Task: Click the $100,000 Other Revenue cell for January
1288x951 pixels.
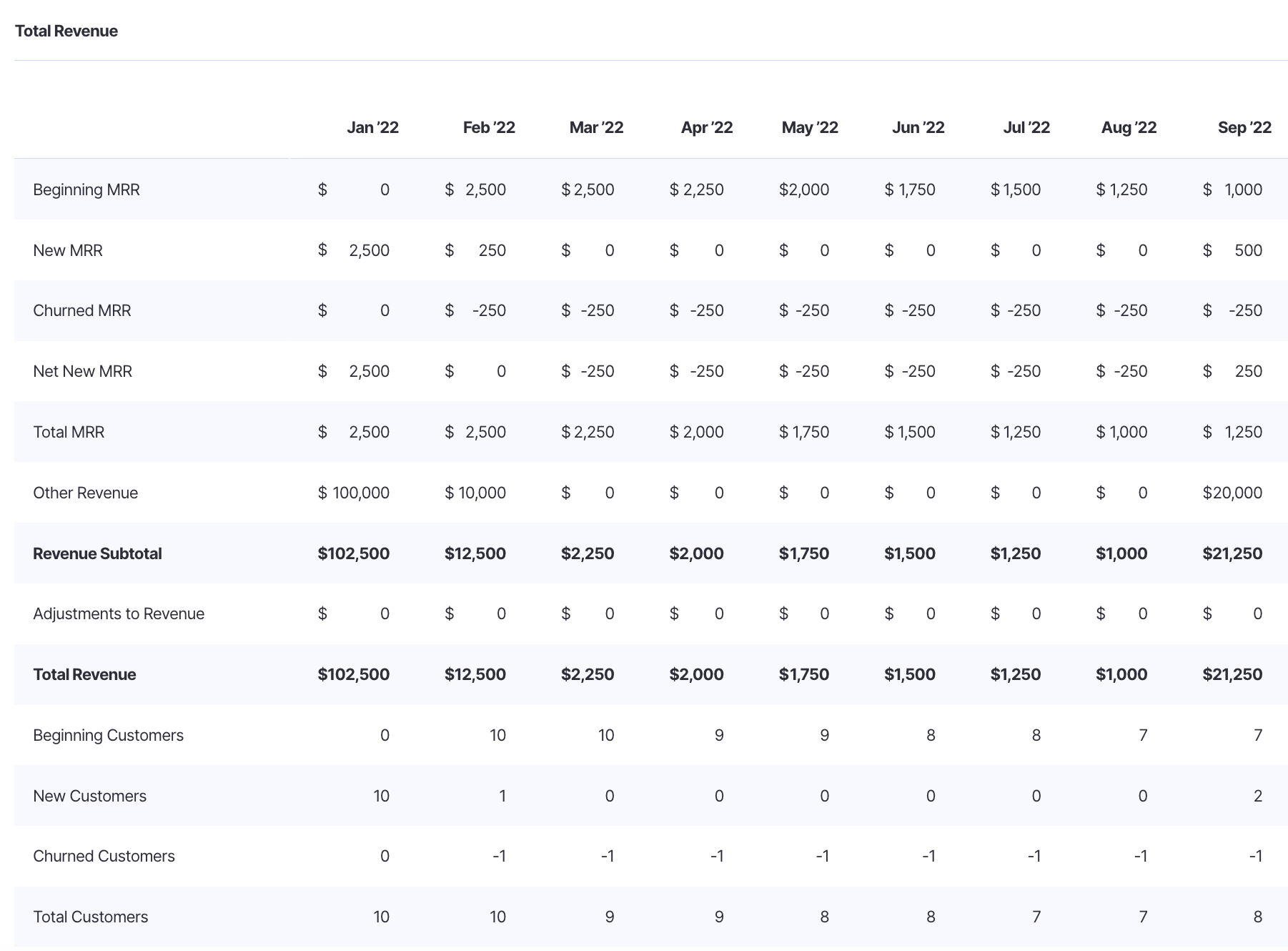Action: coord(354,493)
